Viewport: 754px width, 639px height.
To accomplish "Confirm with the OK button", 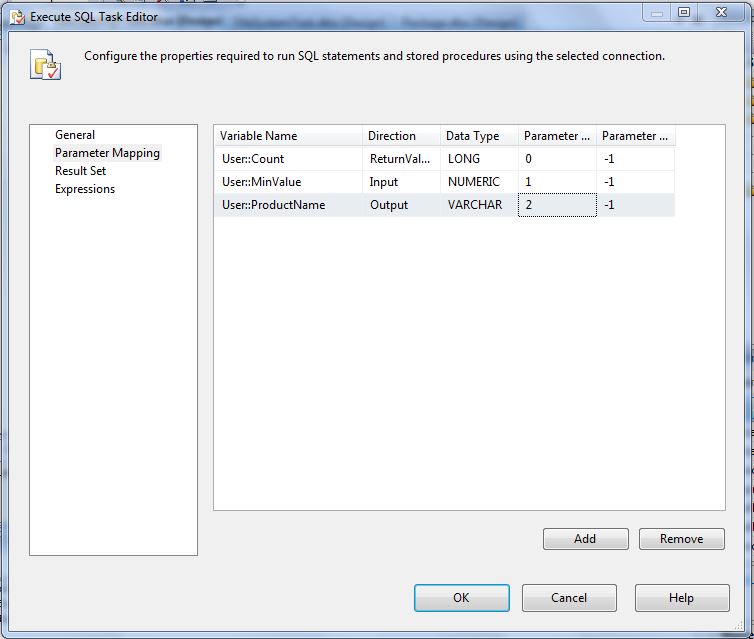I will [461, 598].
